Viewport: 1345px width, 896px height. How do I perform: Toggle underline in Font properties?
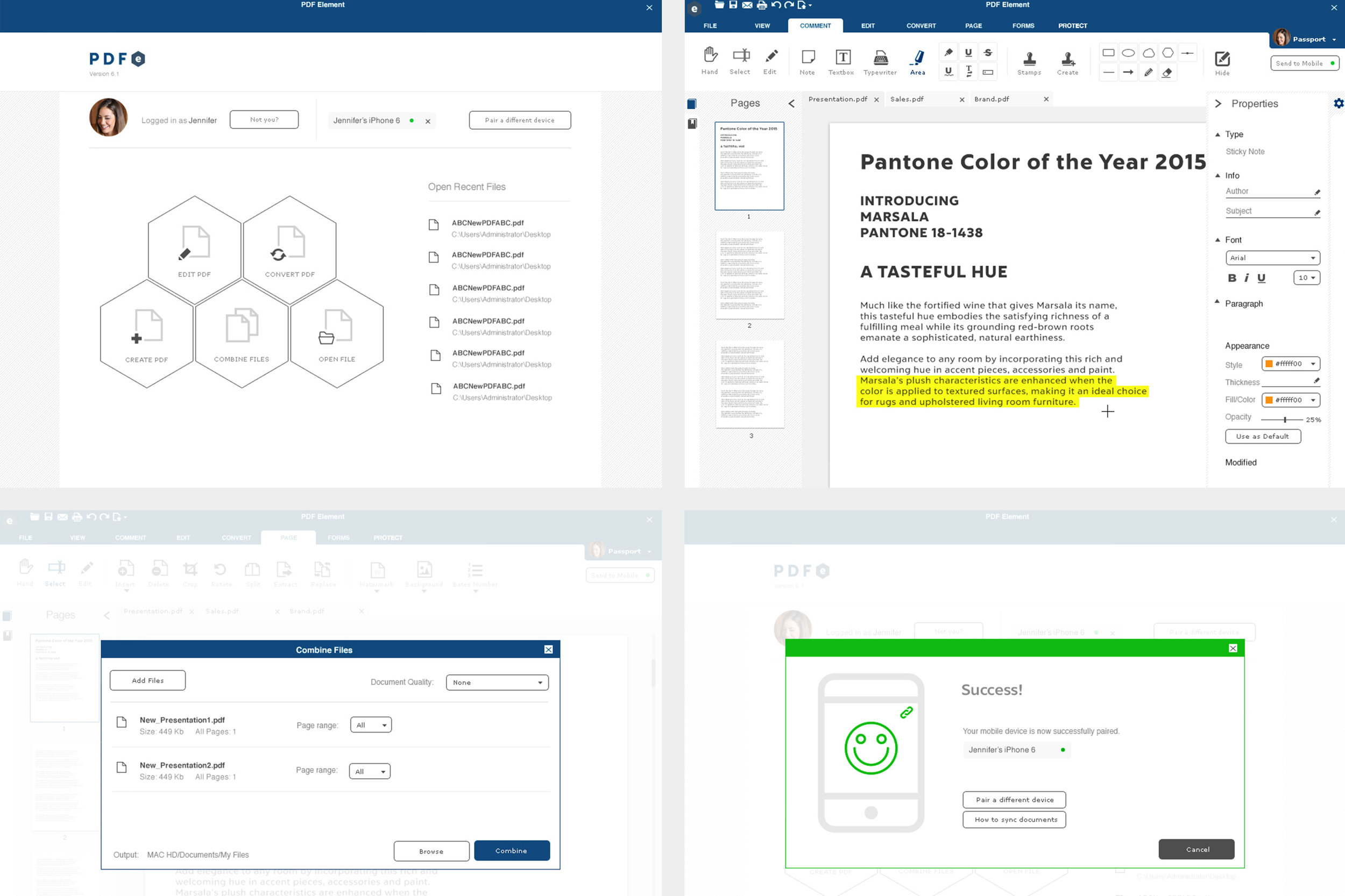(1261, 278)
